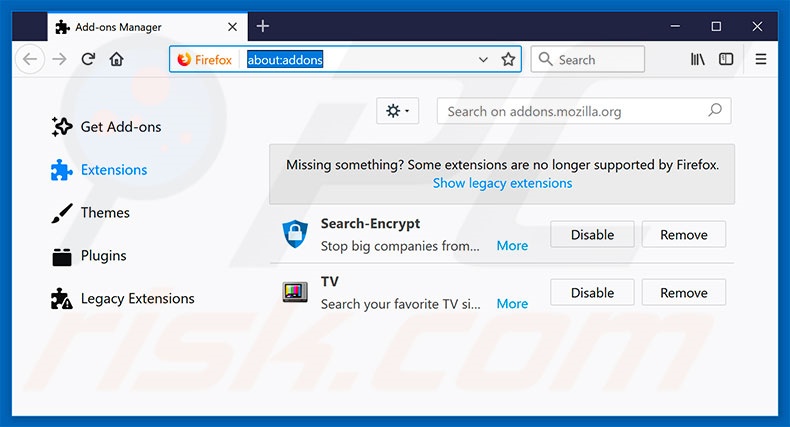Reload the current page
Viewport: 790px width, 427px height.
[88, 59]
